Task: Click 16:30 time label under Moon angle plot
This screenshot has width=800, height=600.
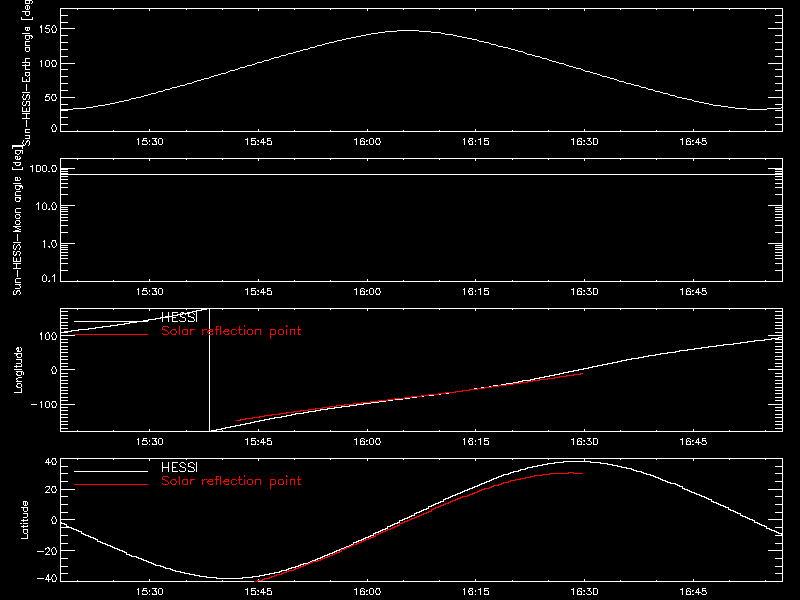Action: (584, 292)
